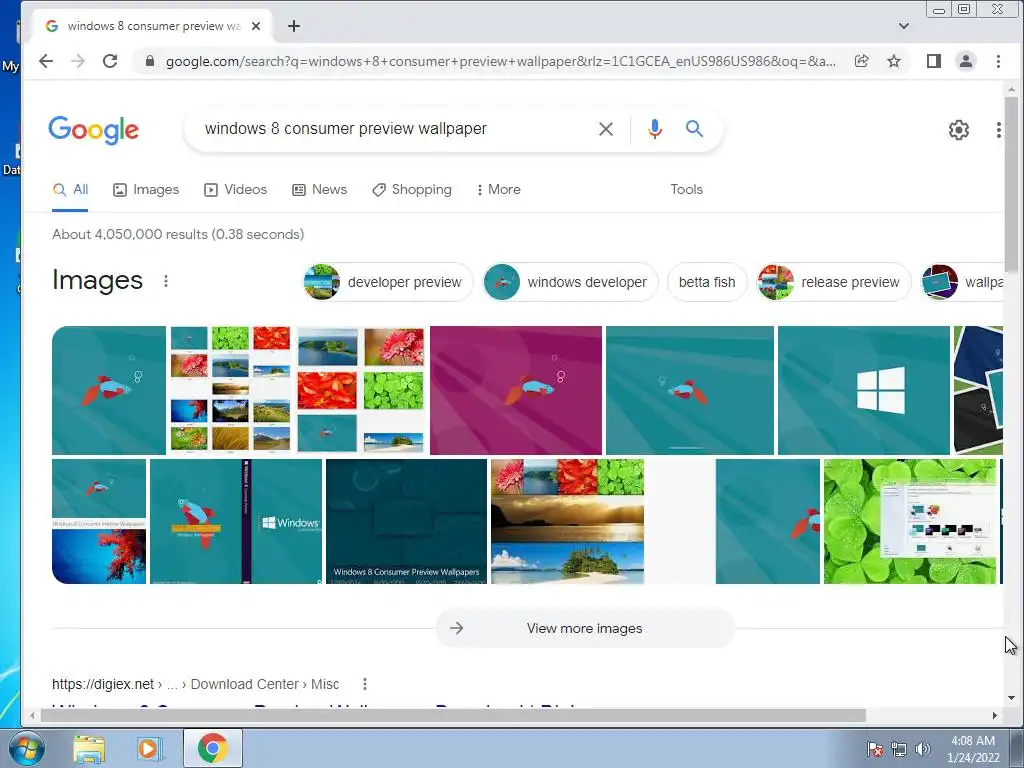Open the volume speaker tray icon
Screen dimensions: 1024x768
(x=923, y=749)
